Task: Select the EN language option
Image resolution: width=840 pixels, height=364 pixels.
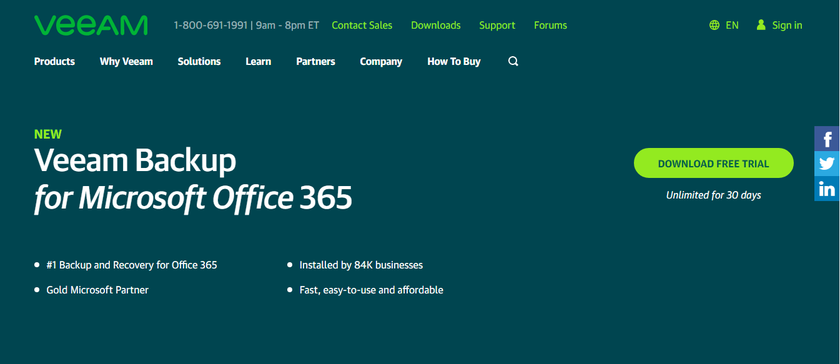Action: [732, 25]
